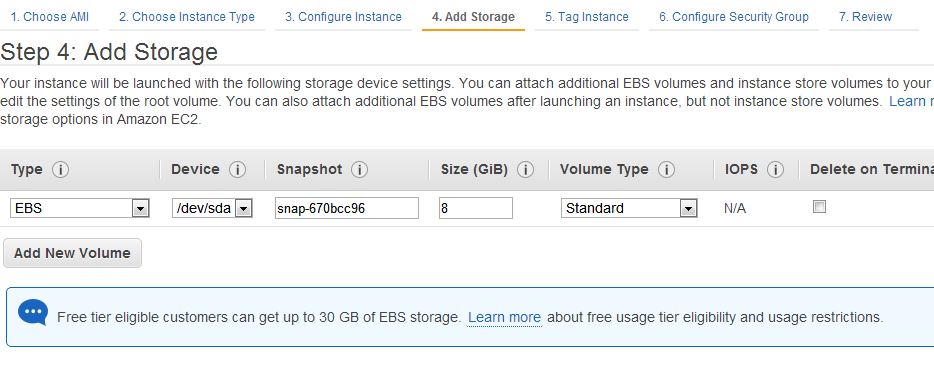Switch to 3. Configure Instance tab
Image resolution: width=934 pixels, height=367 pixels.
click(343, 17)
